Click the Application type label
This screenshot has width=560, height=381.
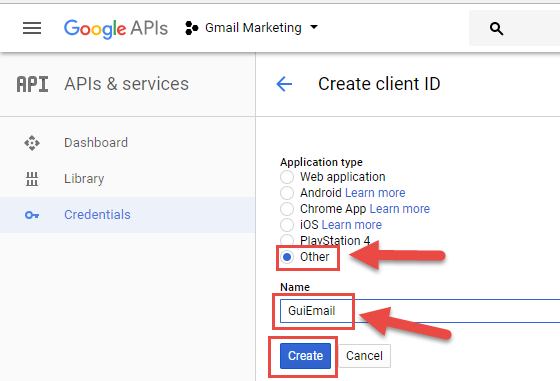pos(321,162)
